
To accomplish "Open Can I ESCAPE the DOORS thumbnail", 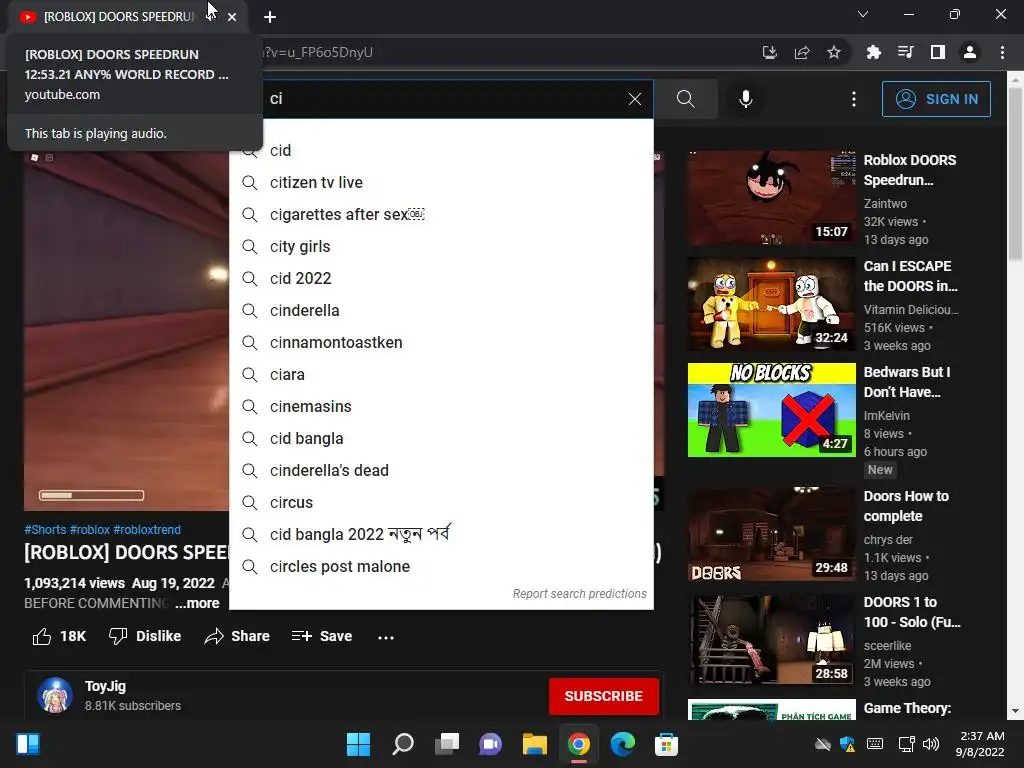I will (x=771, y=304).
